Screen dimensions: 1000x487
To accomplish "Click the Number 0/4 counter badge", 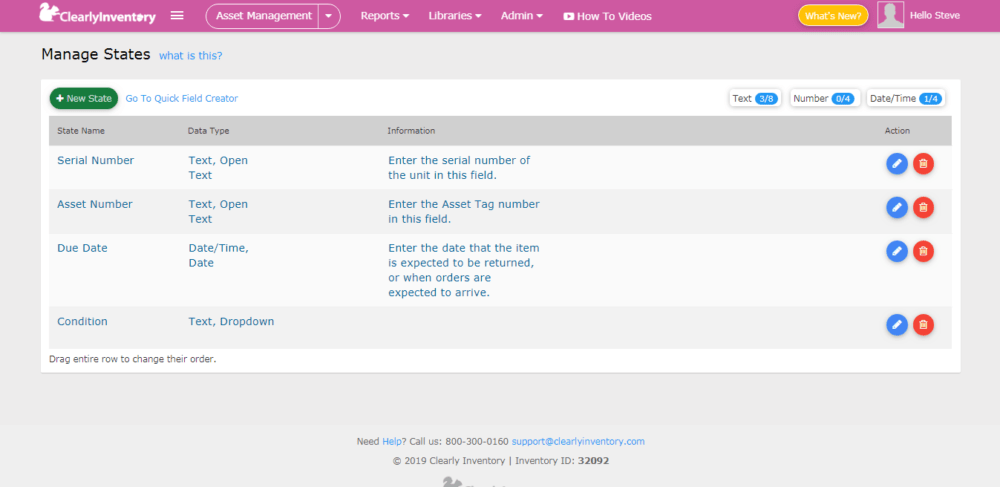I will (825, 98).
